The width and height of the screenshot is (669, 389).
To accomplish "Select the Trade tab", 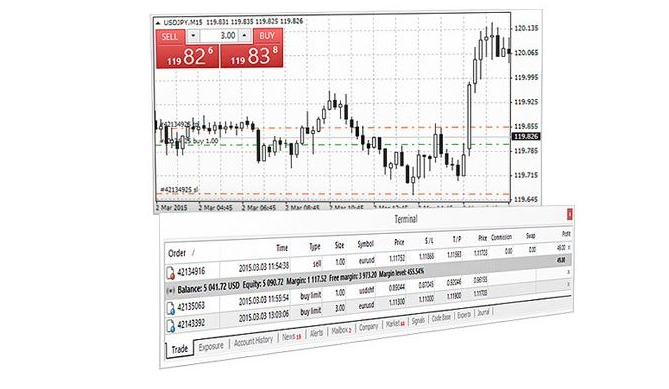I will [x=180, y=349].
